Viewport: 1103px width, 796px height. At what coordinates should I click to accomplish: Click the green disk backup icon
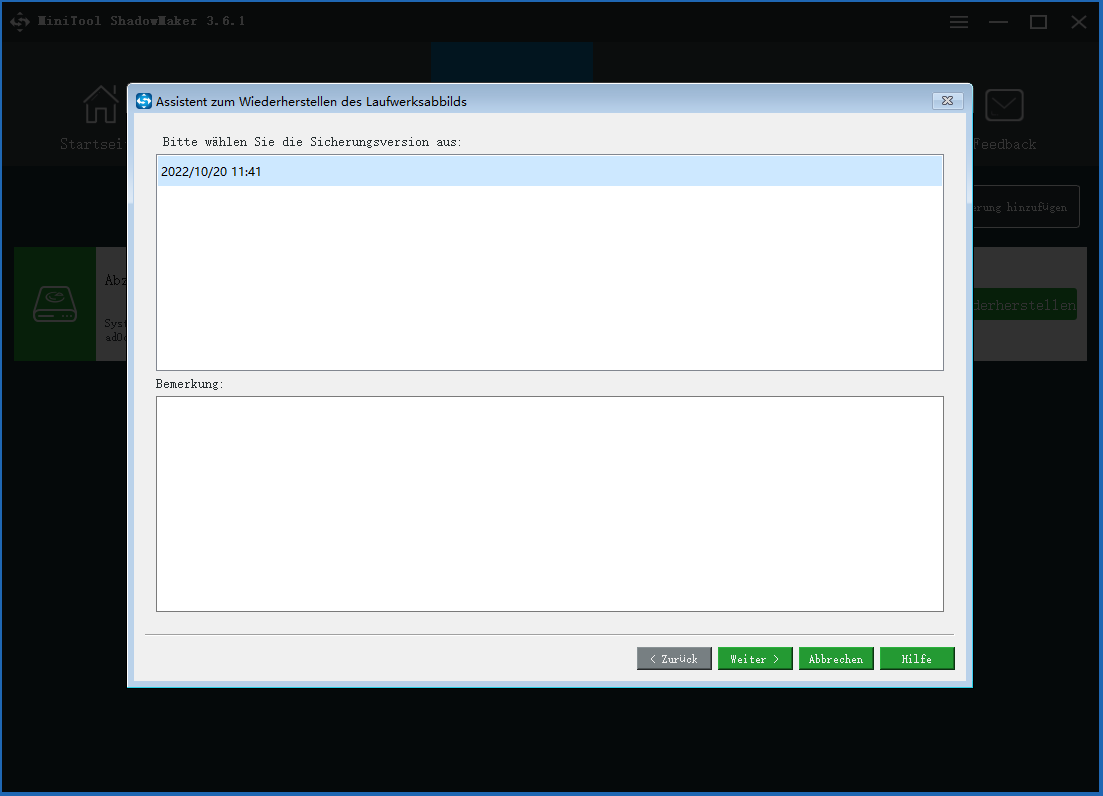(55, 304)
